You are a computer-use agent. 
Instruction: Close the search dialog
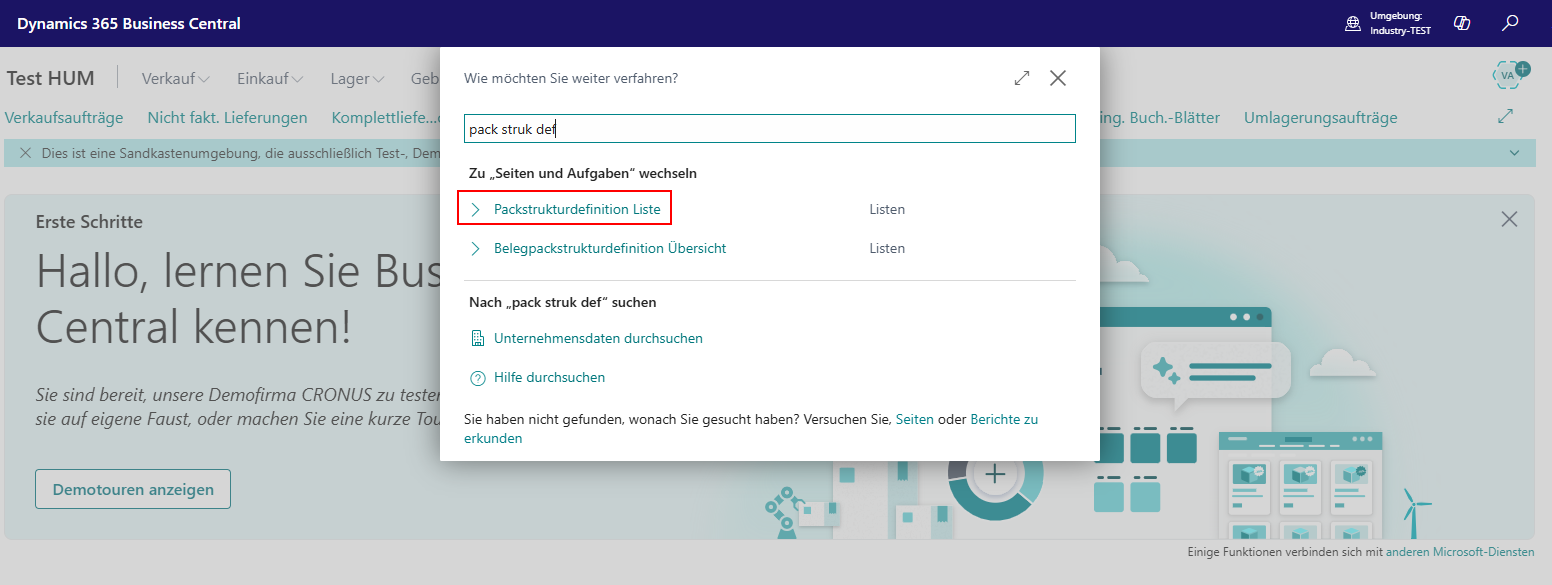[1058, 78]
